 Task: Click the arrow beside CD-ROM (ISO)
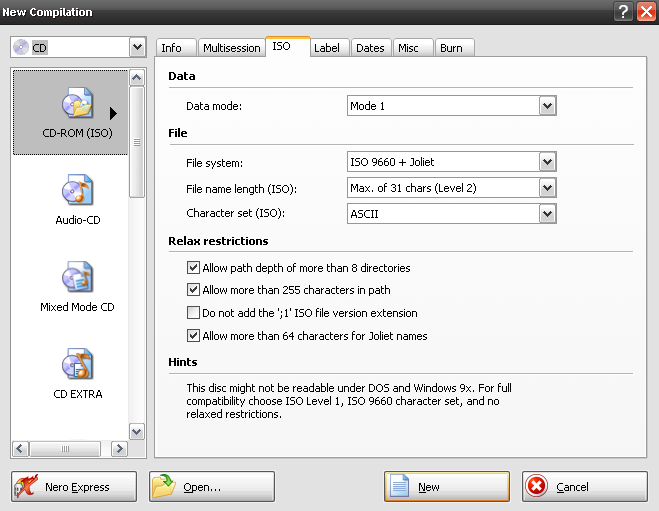(113, 113)
